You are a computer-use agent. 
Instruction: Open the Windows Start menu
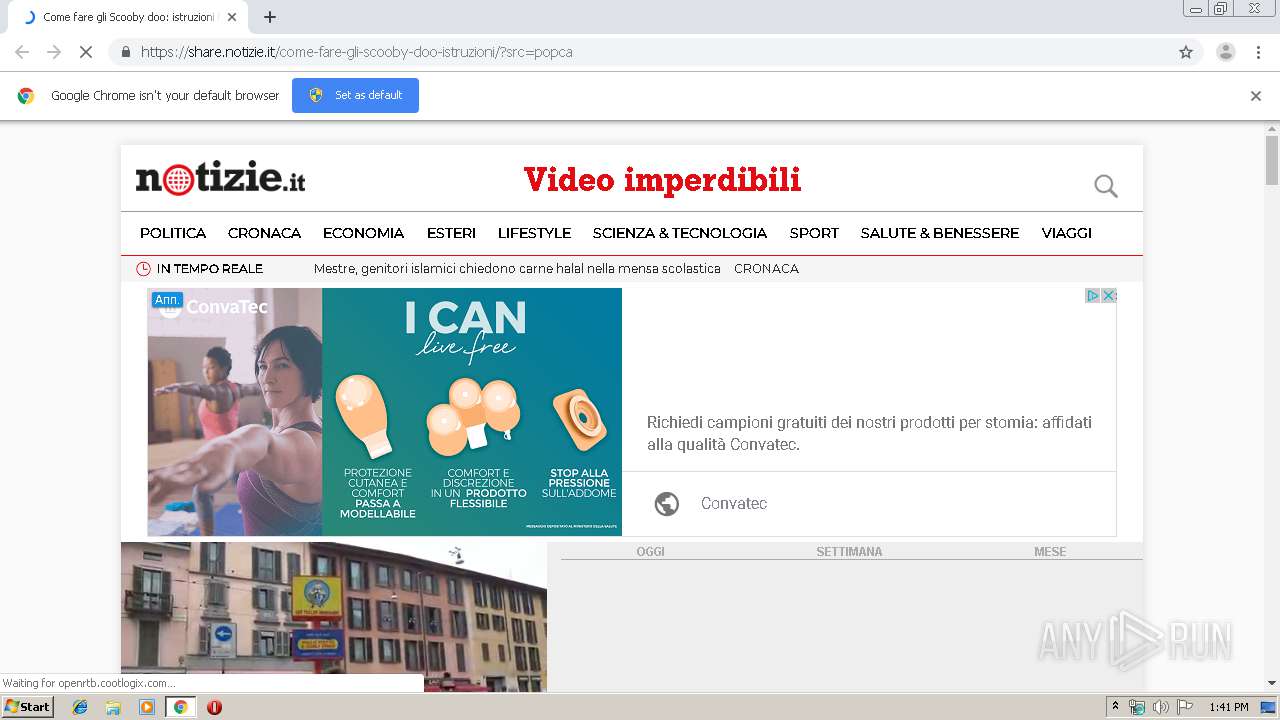tap(27, 706)
